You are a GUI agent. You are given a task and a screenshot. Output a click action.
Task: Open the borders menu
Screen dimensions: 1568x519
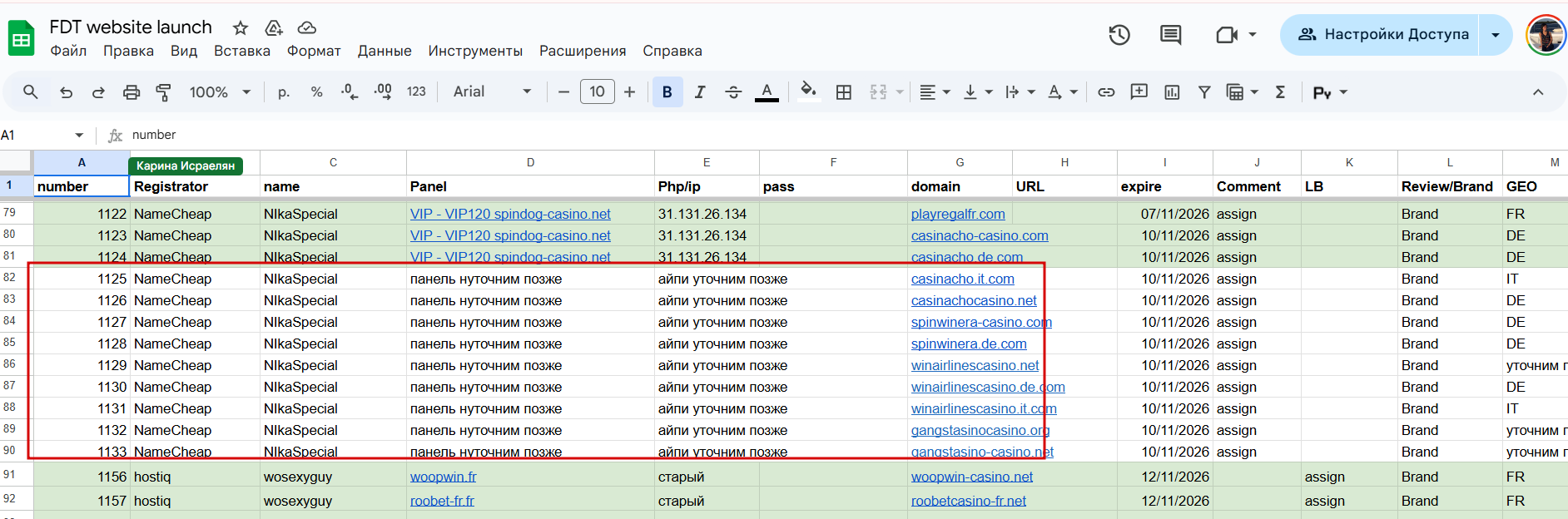pos(844,92)
